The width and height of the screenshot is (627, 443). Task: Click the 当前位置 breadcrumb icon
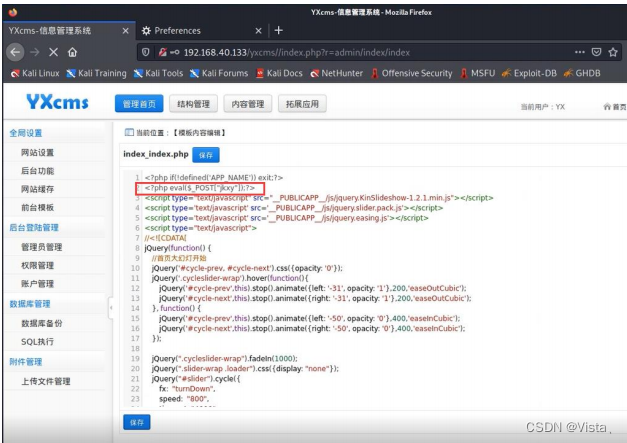129,132
